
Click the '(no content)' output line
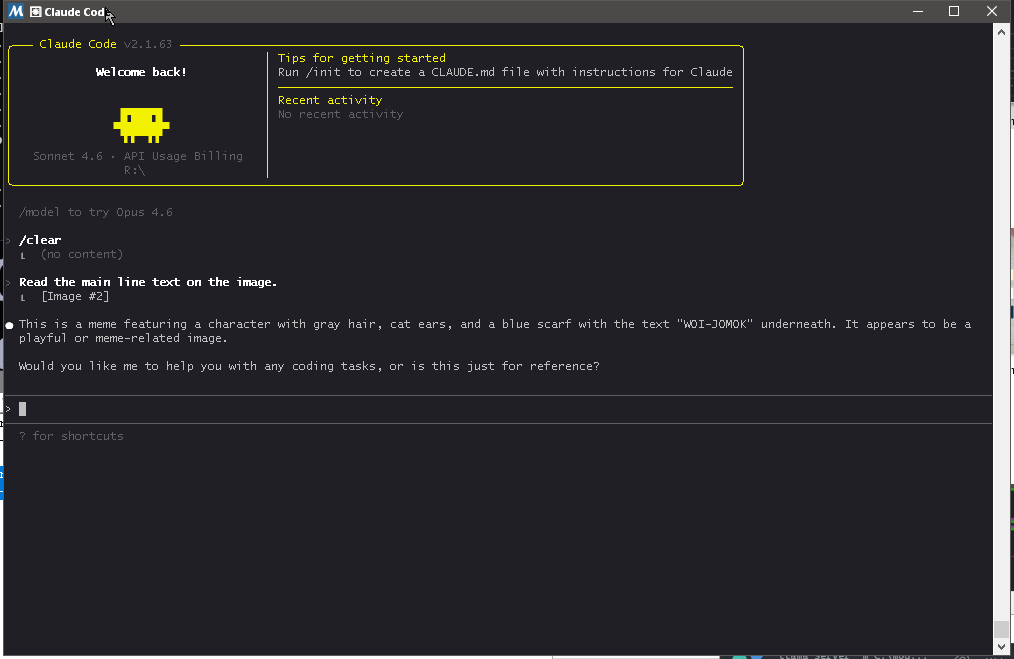81,254
